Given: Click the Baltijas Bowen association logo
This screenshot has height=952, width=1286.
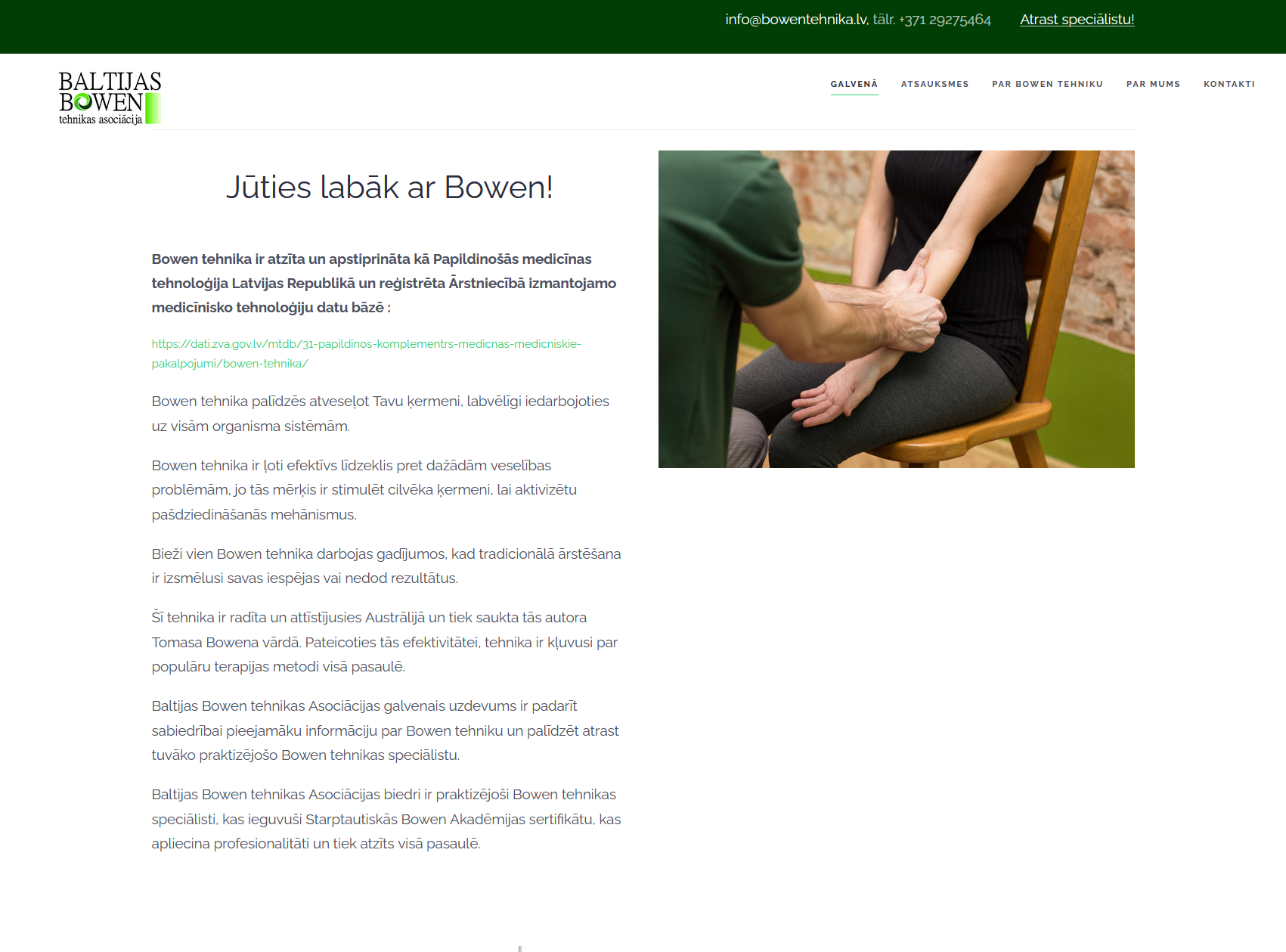Looking at the screenshot, I should pyautogui.click(x=108, y=97).
